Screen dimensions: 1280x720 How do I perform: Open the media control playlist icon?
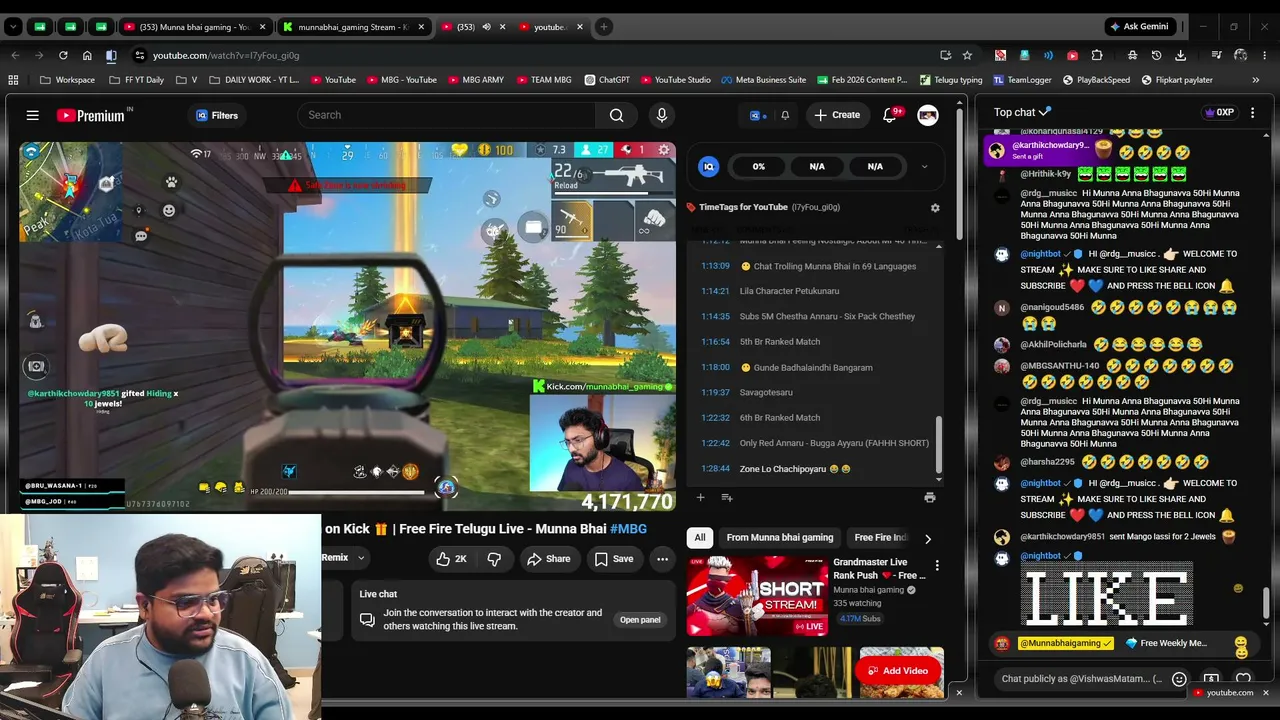[x=1216, y=55]
